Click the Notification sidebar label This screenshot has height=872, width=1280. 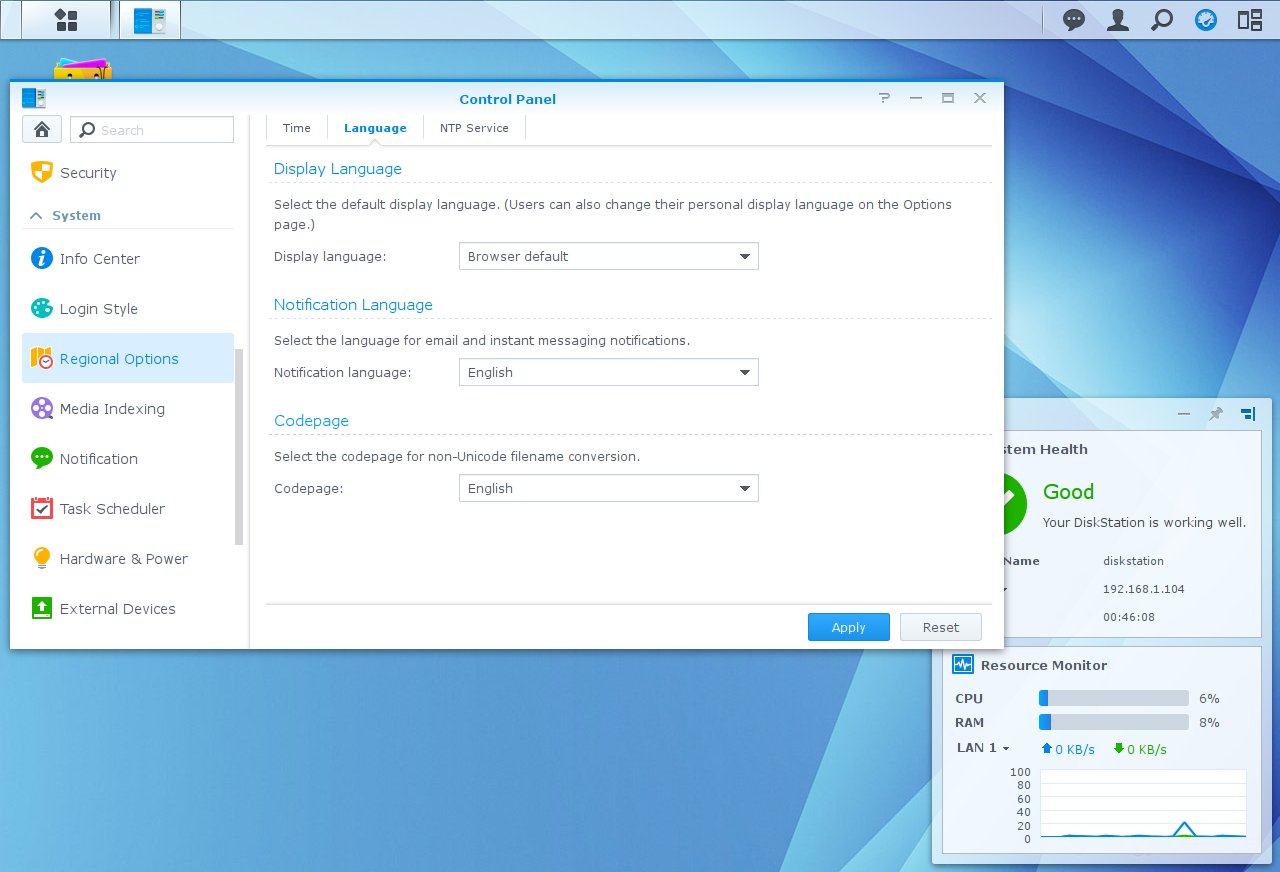(x=99, y=458)
